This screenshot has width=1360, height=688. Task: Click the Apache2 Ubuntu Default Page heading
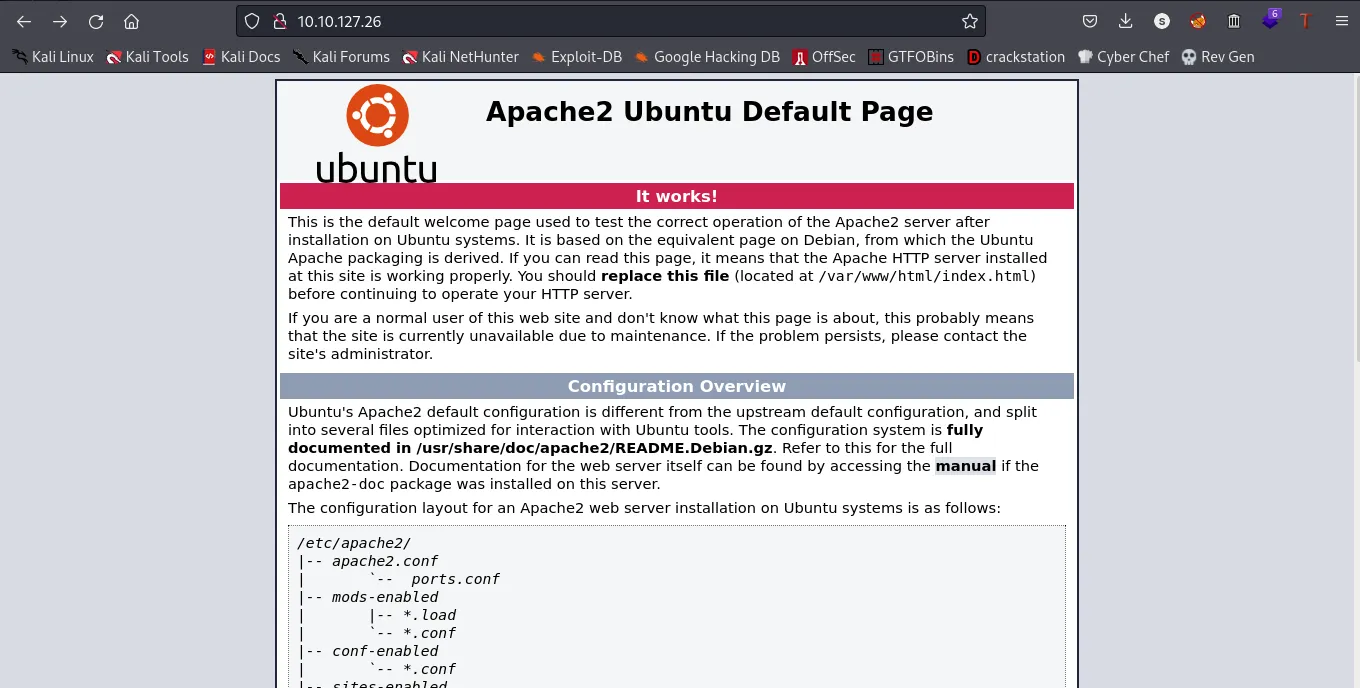click(x=709, y=111)
